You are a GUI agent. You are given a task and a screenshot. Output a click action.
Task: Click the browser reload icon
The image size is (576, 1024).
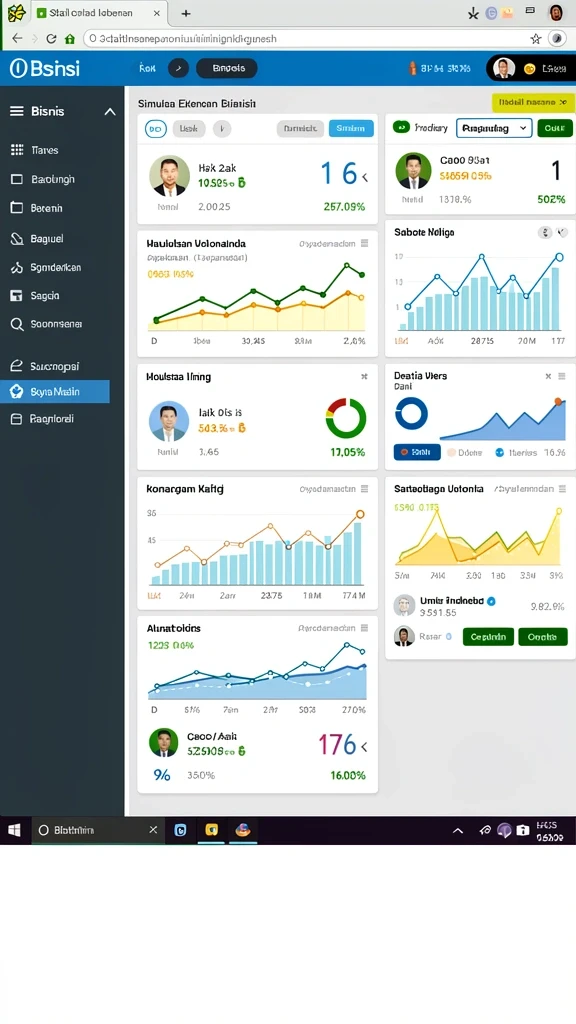(51, 39)
